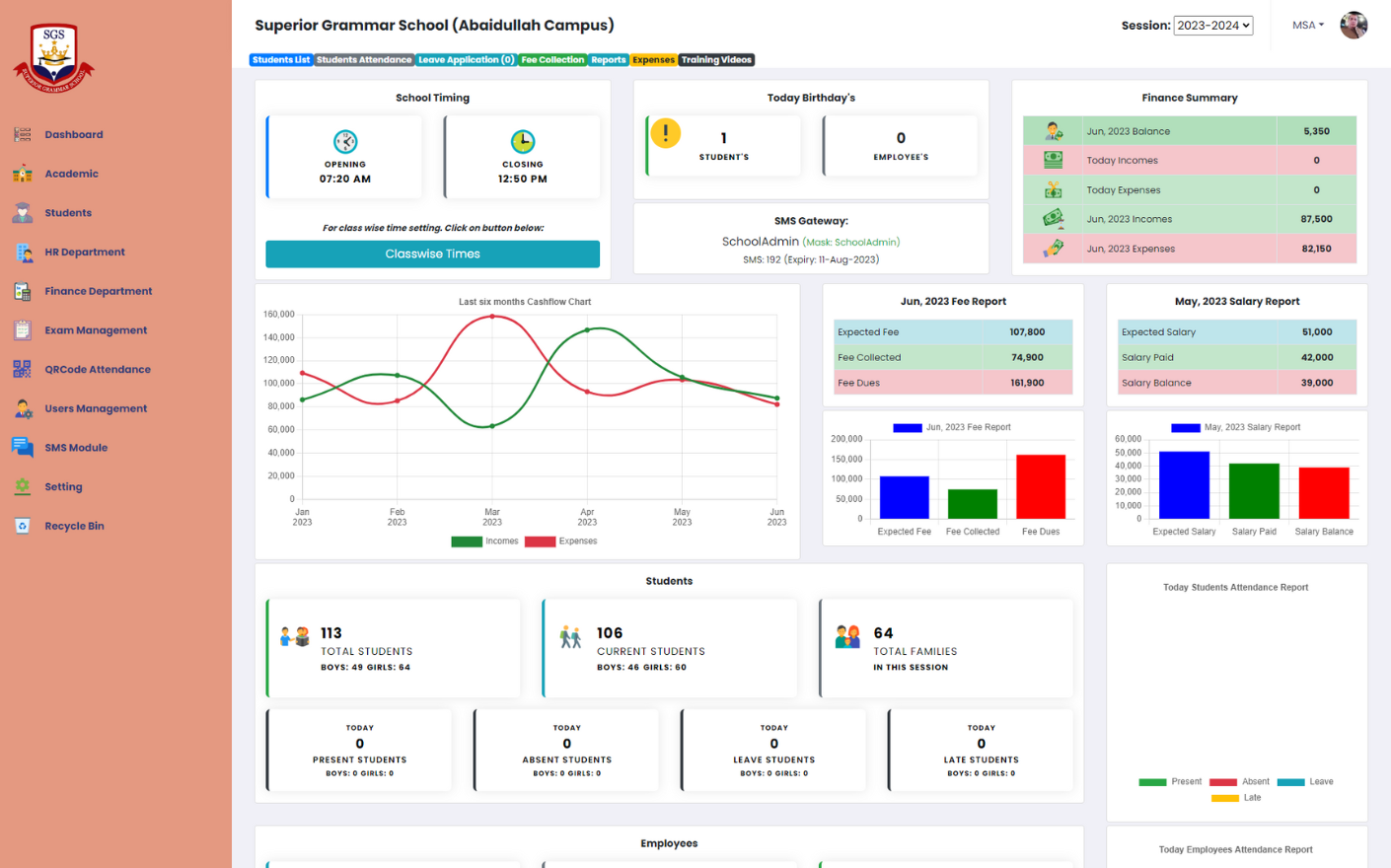
Task: Click the Students sidebar icon
Action: point(22,212)
